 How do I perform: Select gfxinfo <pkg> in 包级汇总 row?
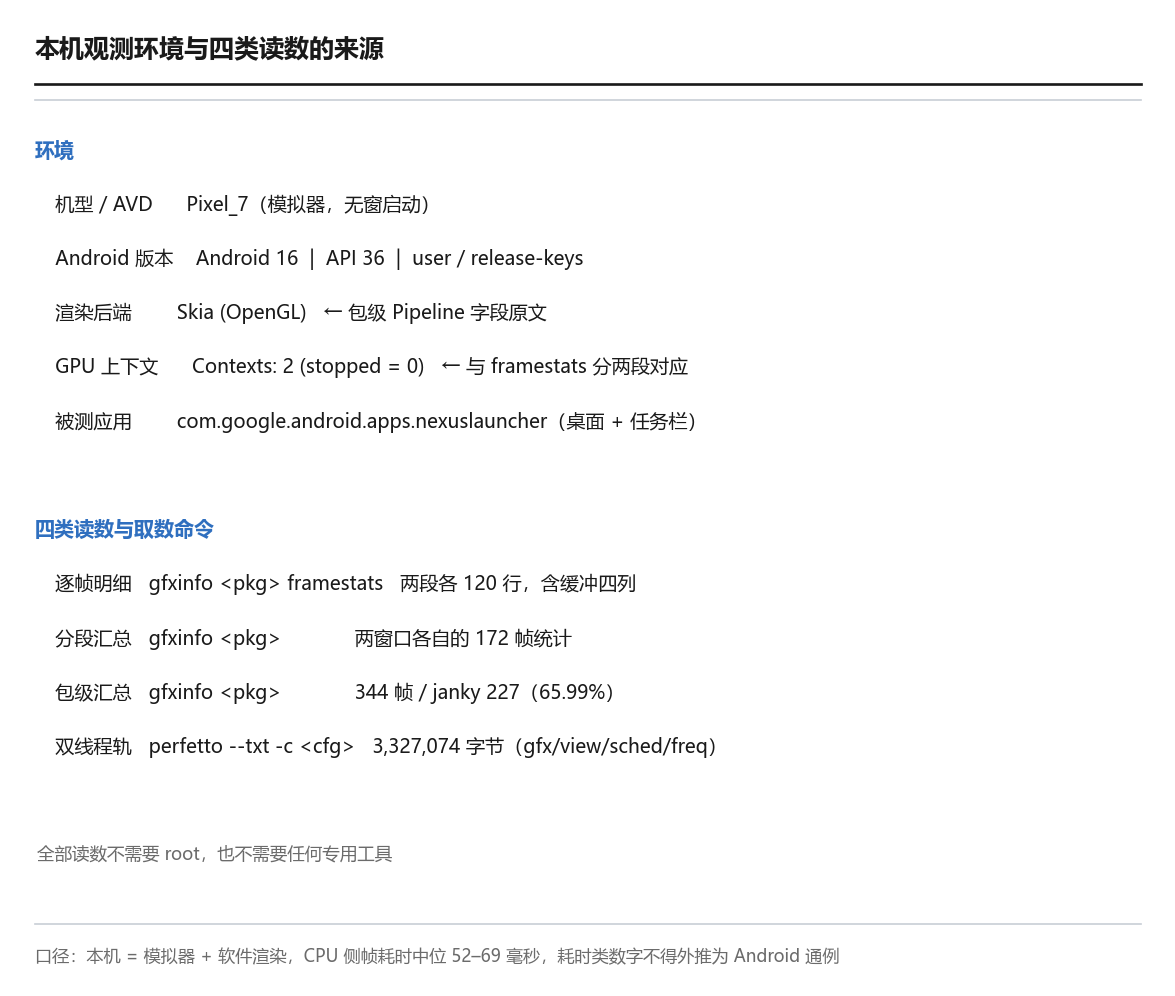[214, 692]
